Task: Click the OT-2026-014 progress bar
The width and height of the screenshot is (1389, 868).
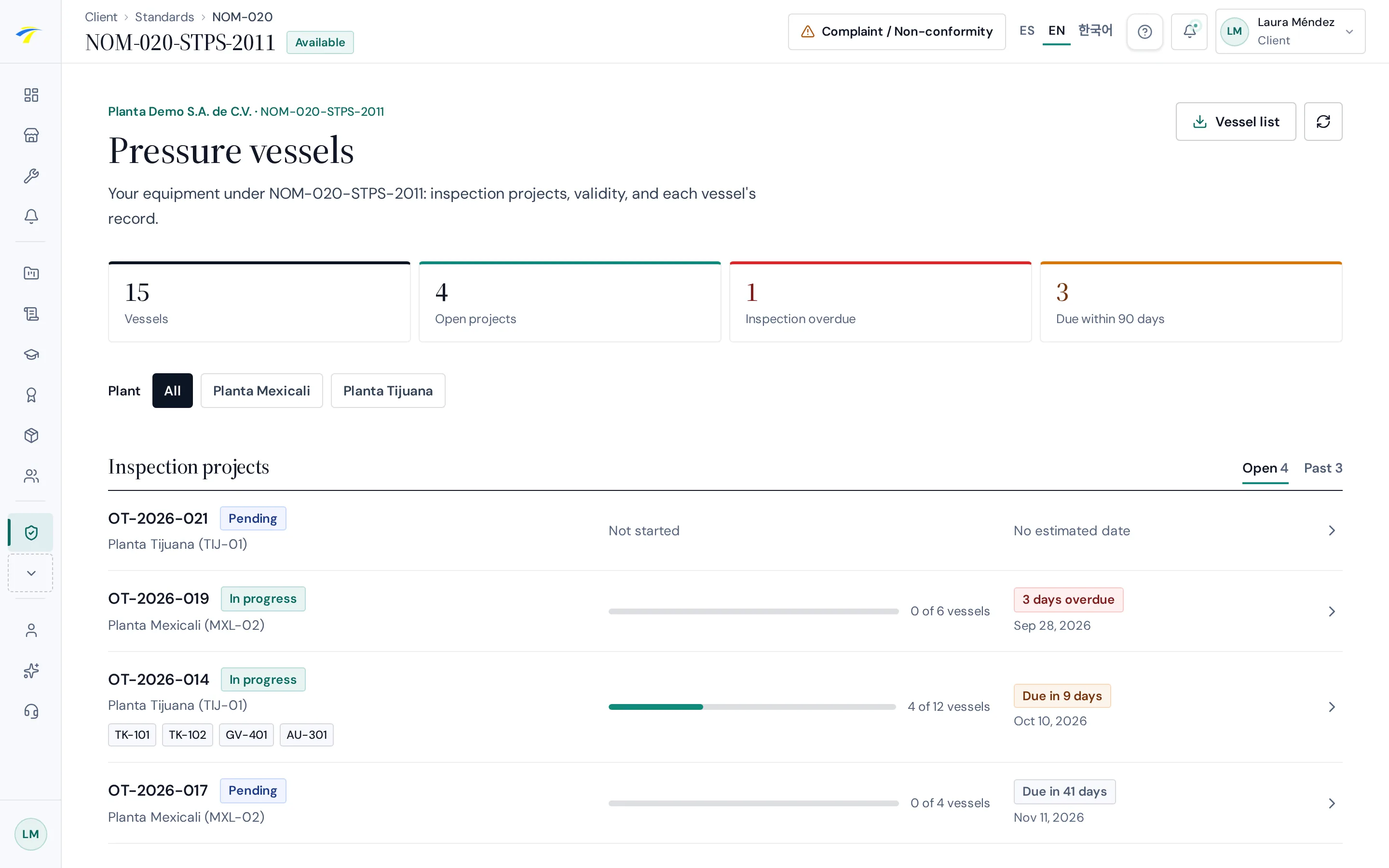Action: pos(752,706)
